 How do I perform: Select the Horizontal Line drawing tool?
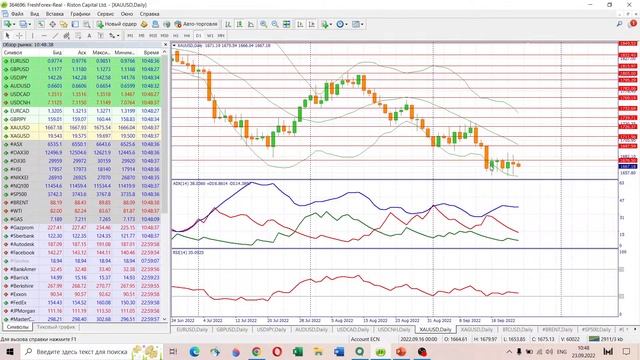pos(44,36)
